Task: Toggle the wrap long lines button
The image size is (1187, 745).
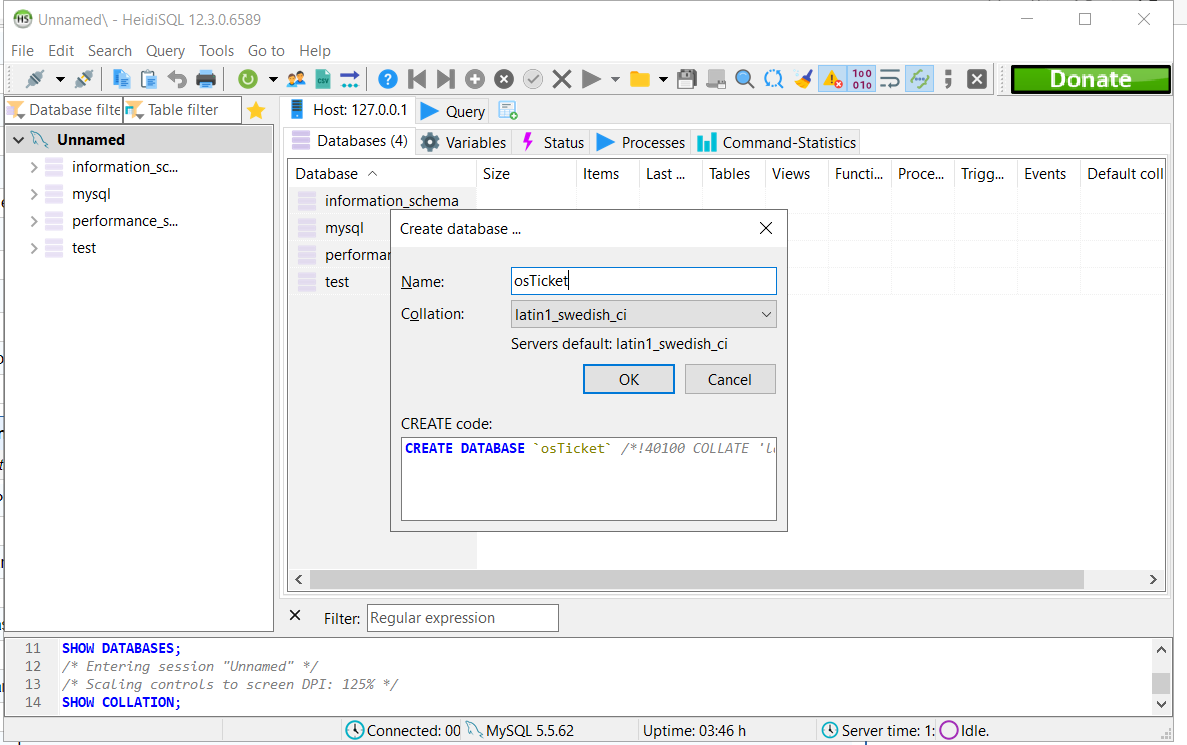Action: (890, 79)
